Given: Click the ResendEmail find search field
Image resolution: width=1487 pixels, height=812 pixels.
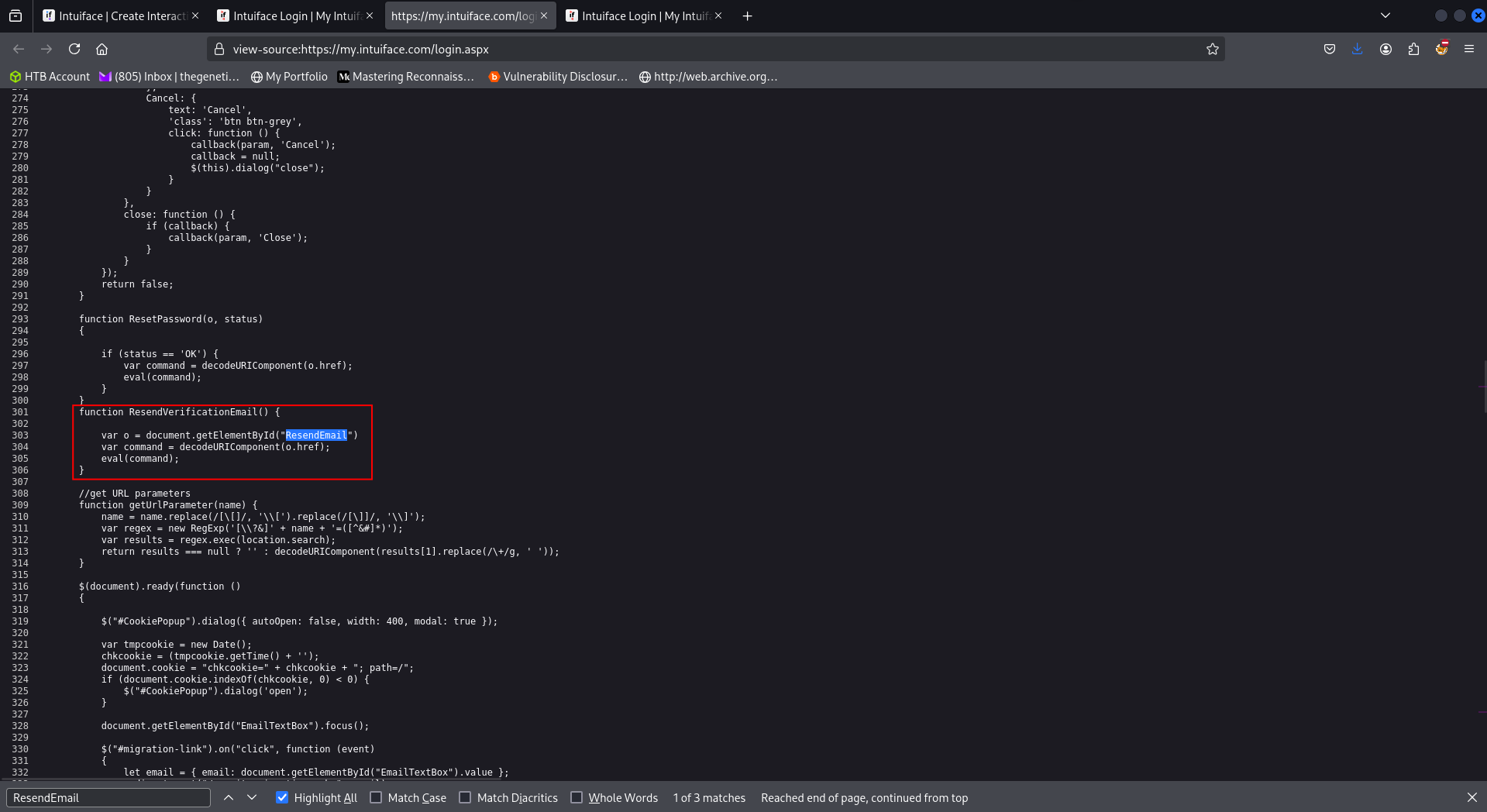Looking at the screenshot, I should coord(108,797).
